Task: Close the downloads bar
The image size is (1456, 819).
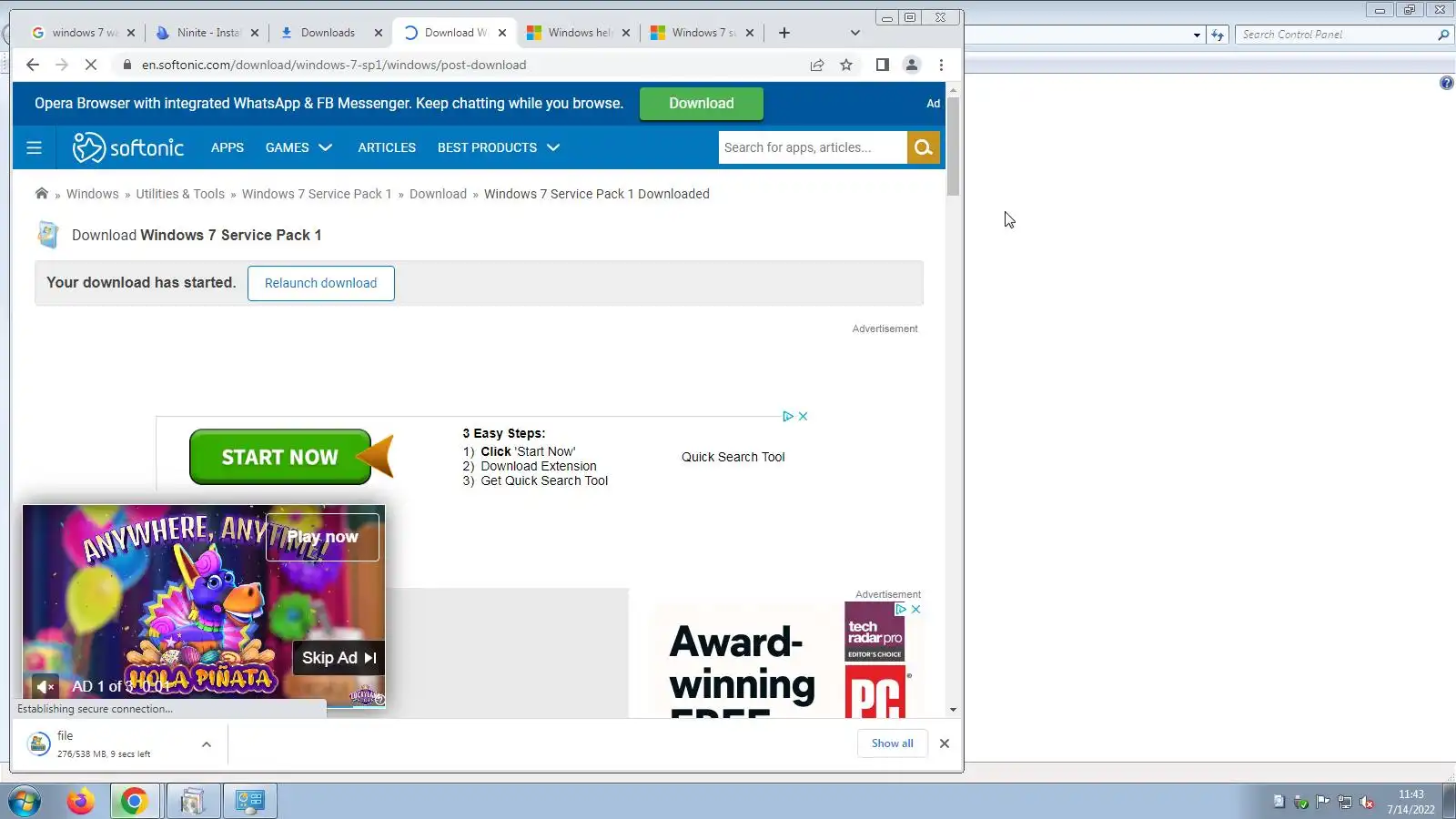Action: (945, 743)
